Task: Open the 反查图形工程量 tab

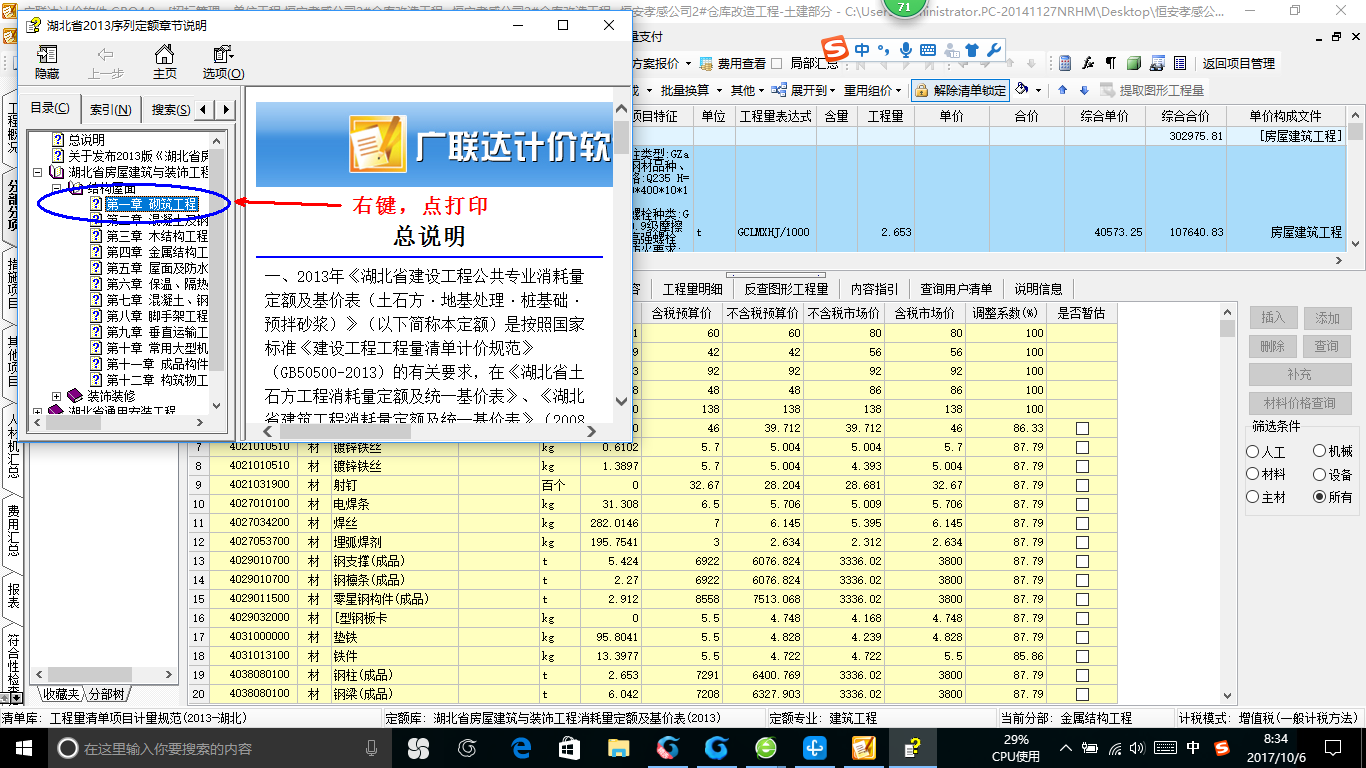Action: point(785,289)
